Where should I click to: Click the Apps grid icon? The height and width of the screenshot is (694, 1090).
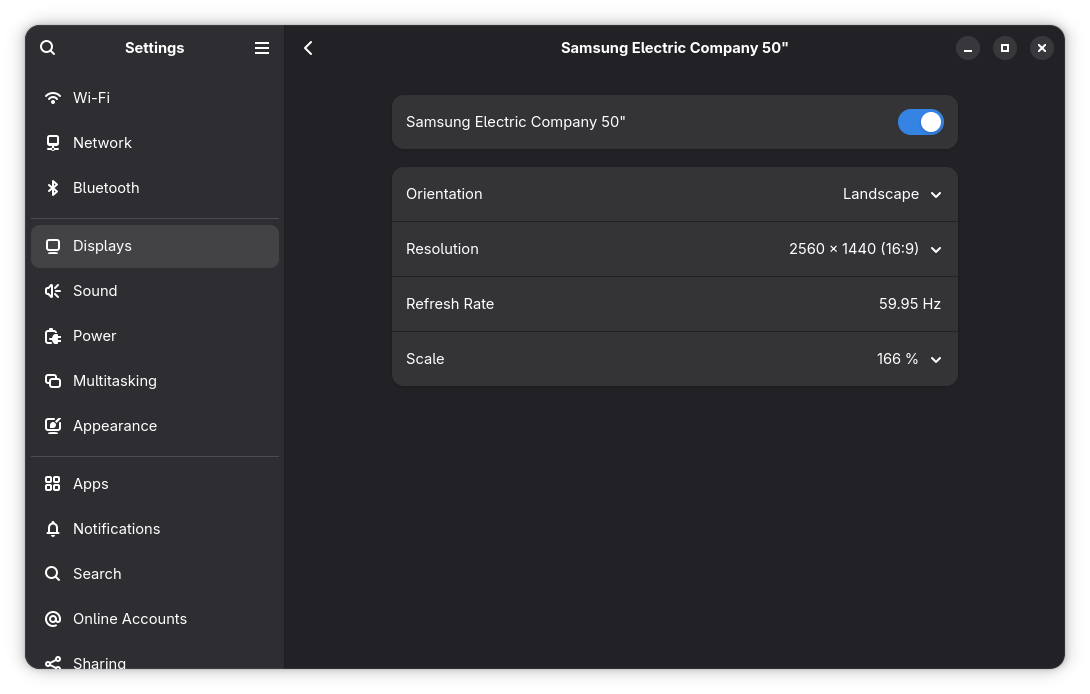click(x=53, y=484)
